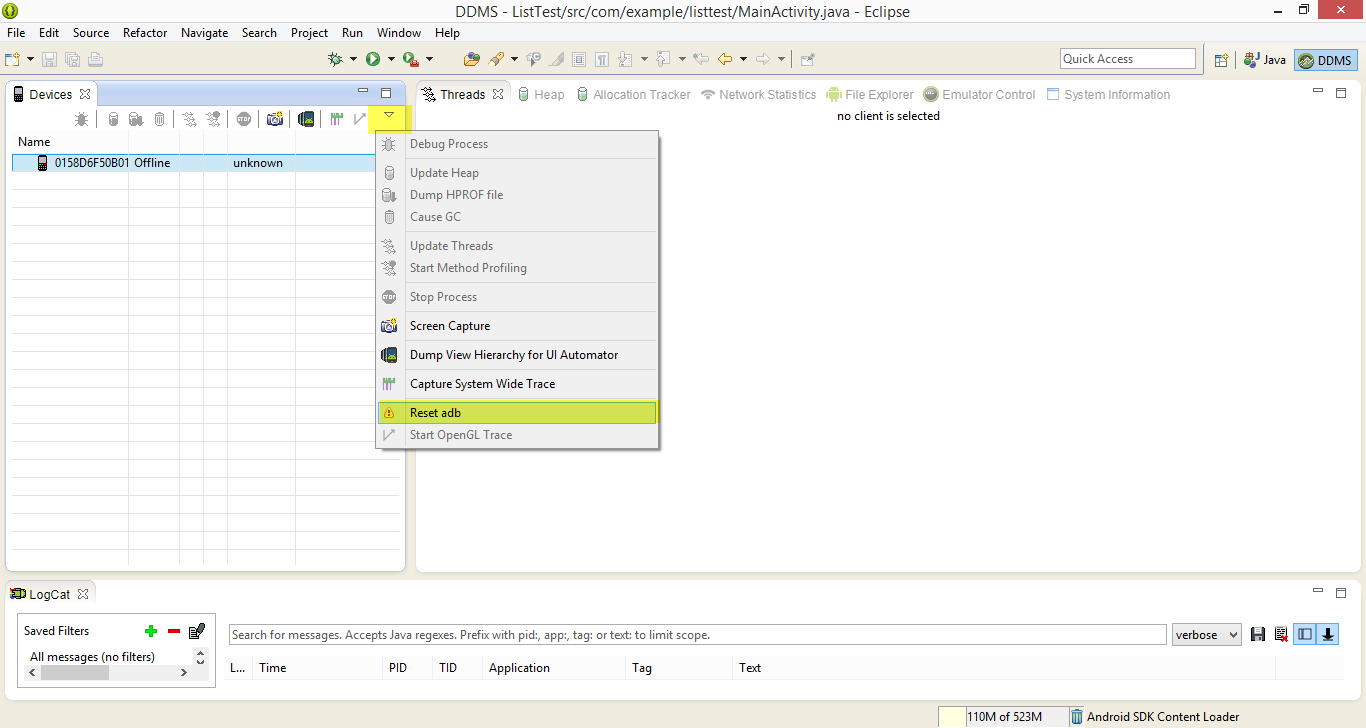
Task: Open the dropdown arrow next to Debug icon
Action: click(353, 59)
